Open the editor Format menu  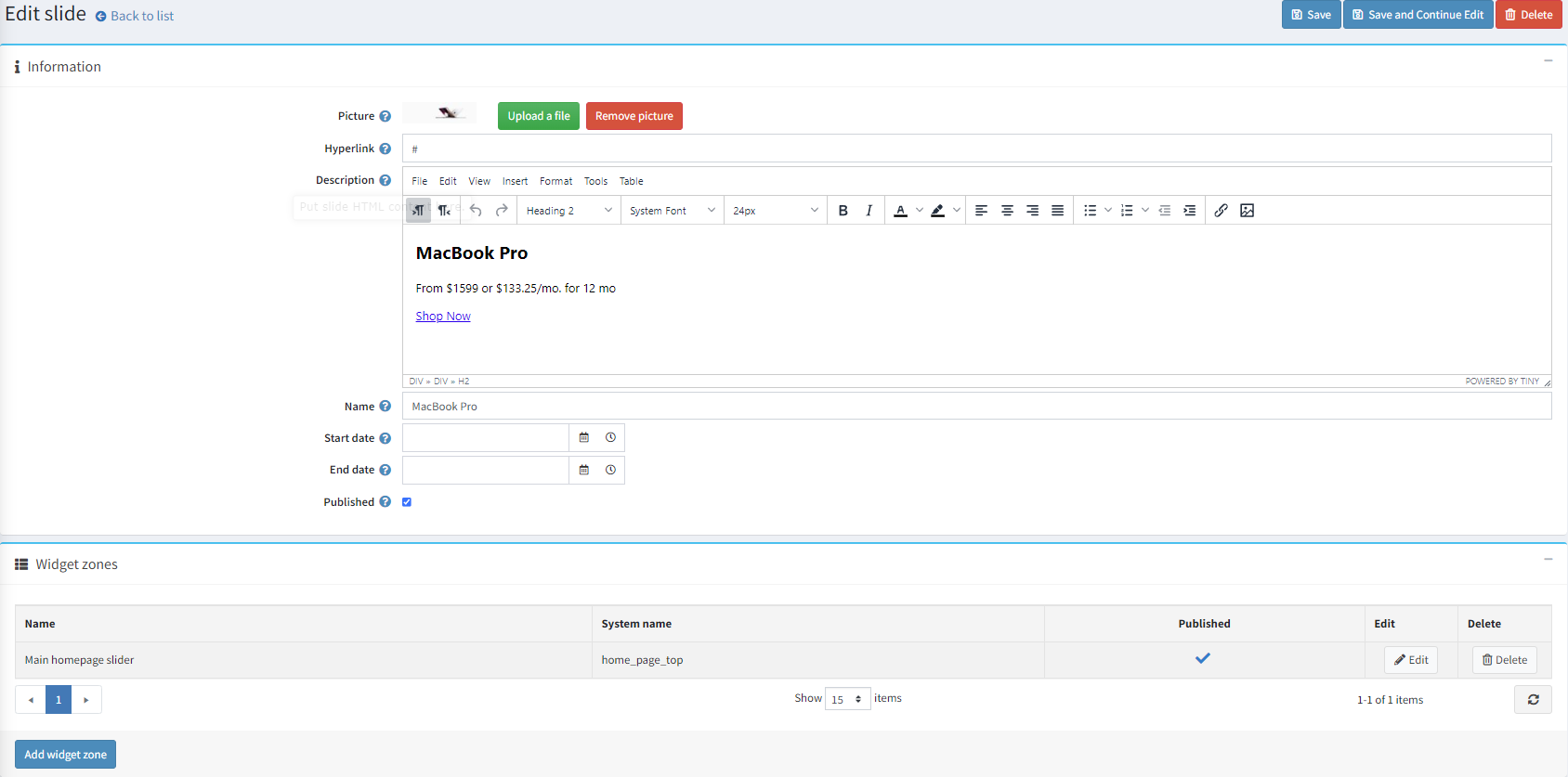tap(555, 181)
